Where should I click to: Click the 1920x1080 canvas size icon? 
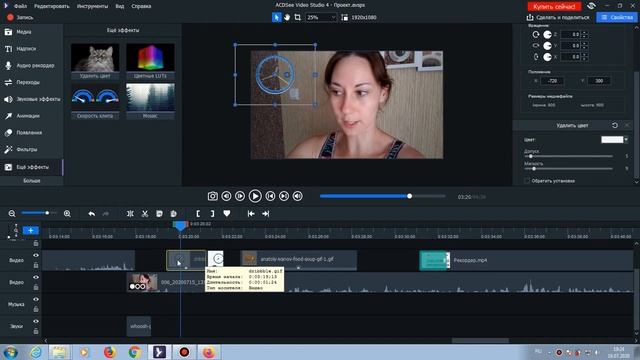click(x=345, y=17)
